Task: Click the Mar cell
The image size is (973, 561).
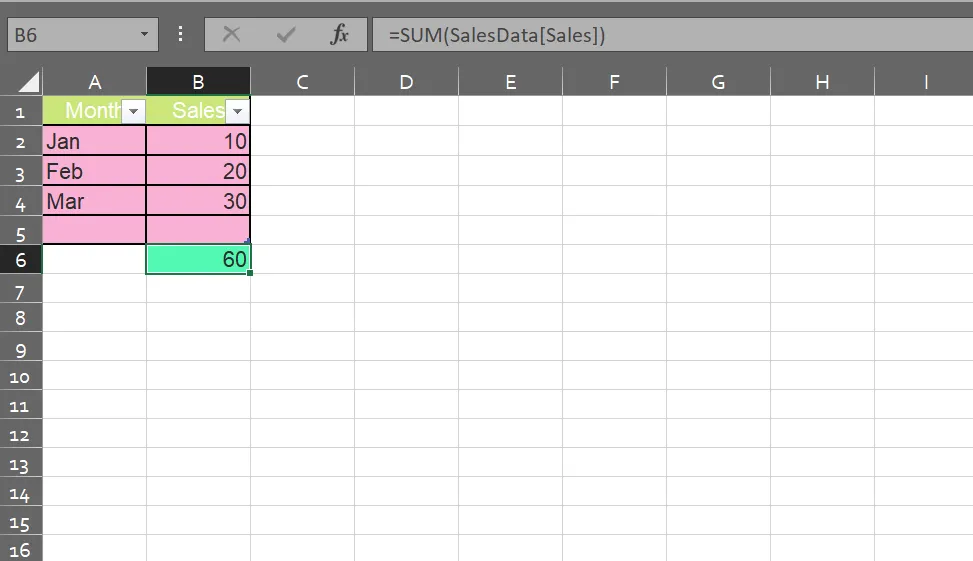Action: point(94,200)
